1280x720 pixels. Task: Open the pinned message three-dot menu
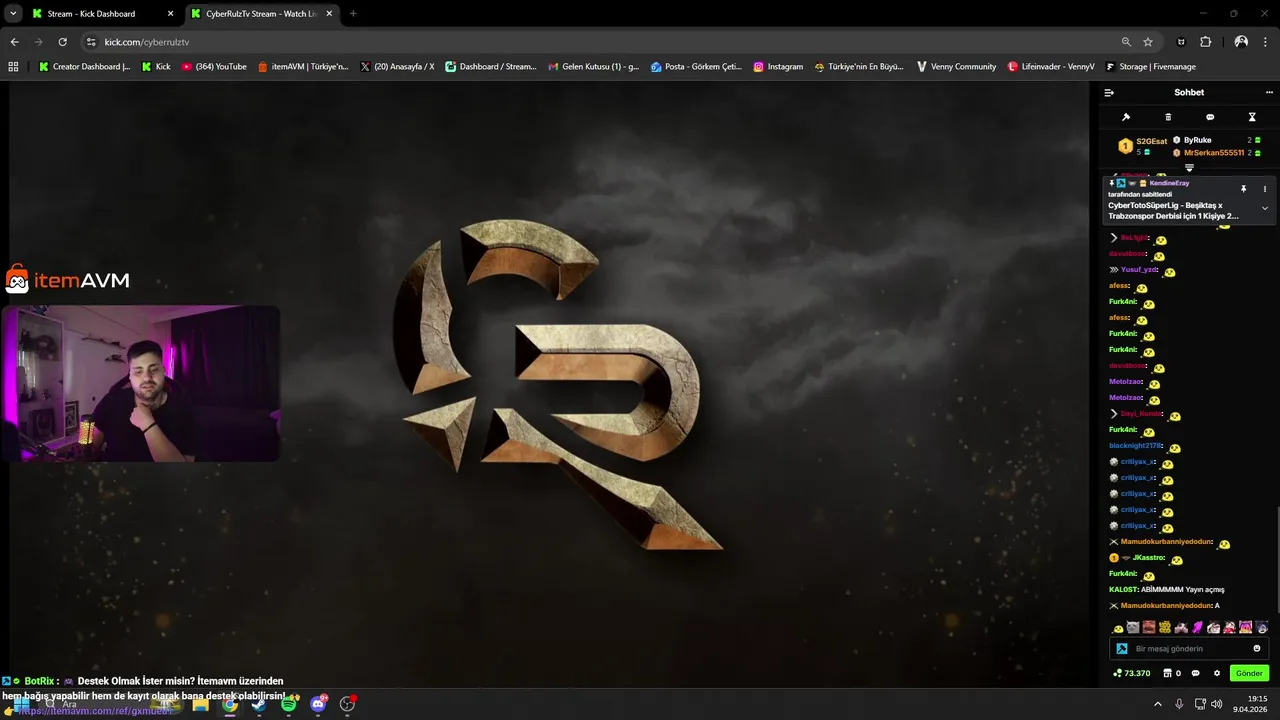tap(1265, 189)
